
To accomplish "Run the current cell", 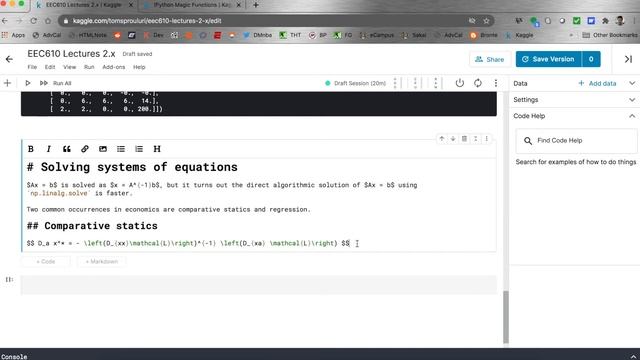I will point(28,83).
